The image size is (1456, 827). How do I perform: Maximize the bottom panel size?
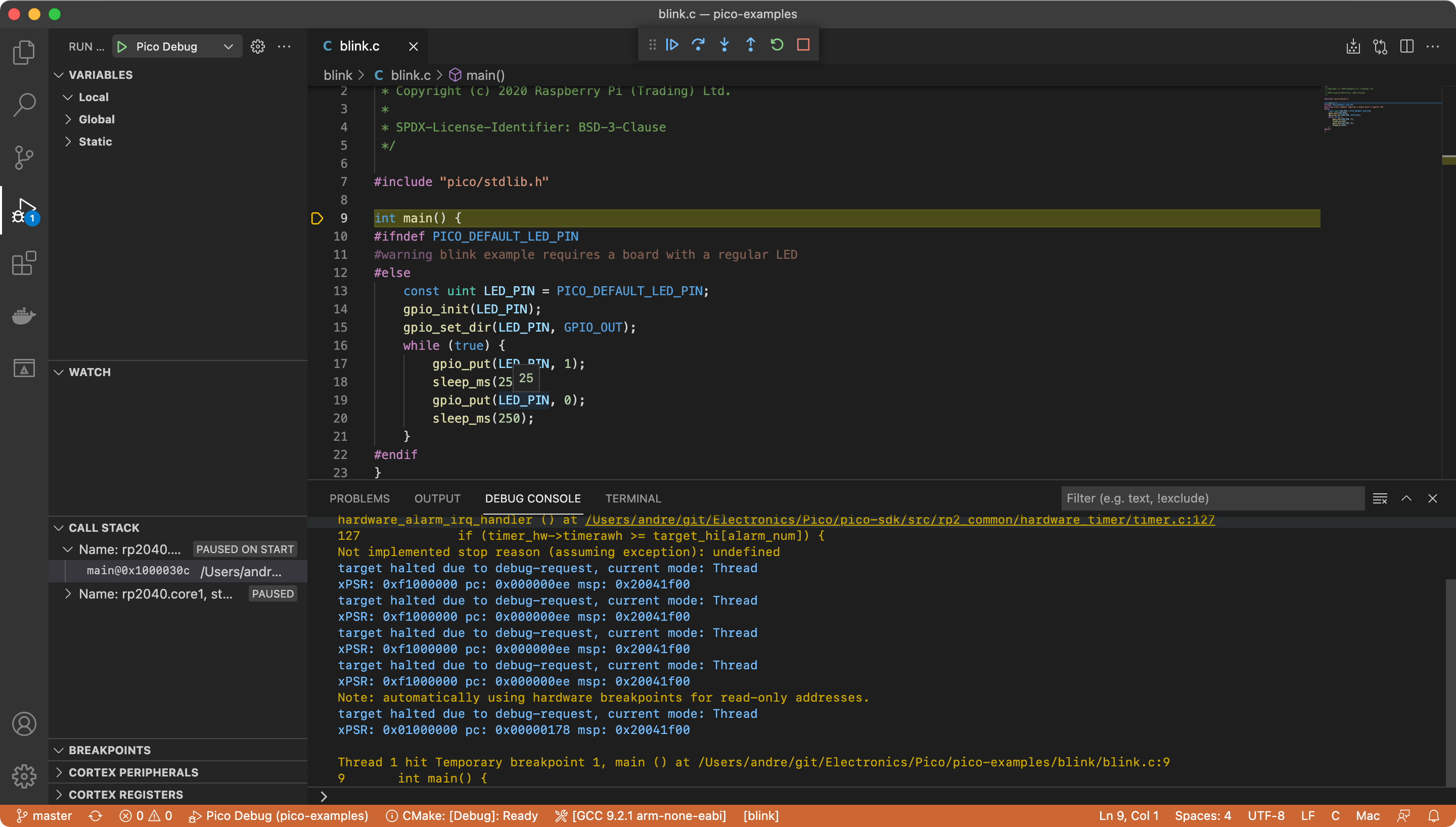tap(1406, 498)
